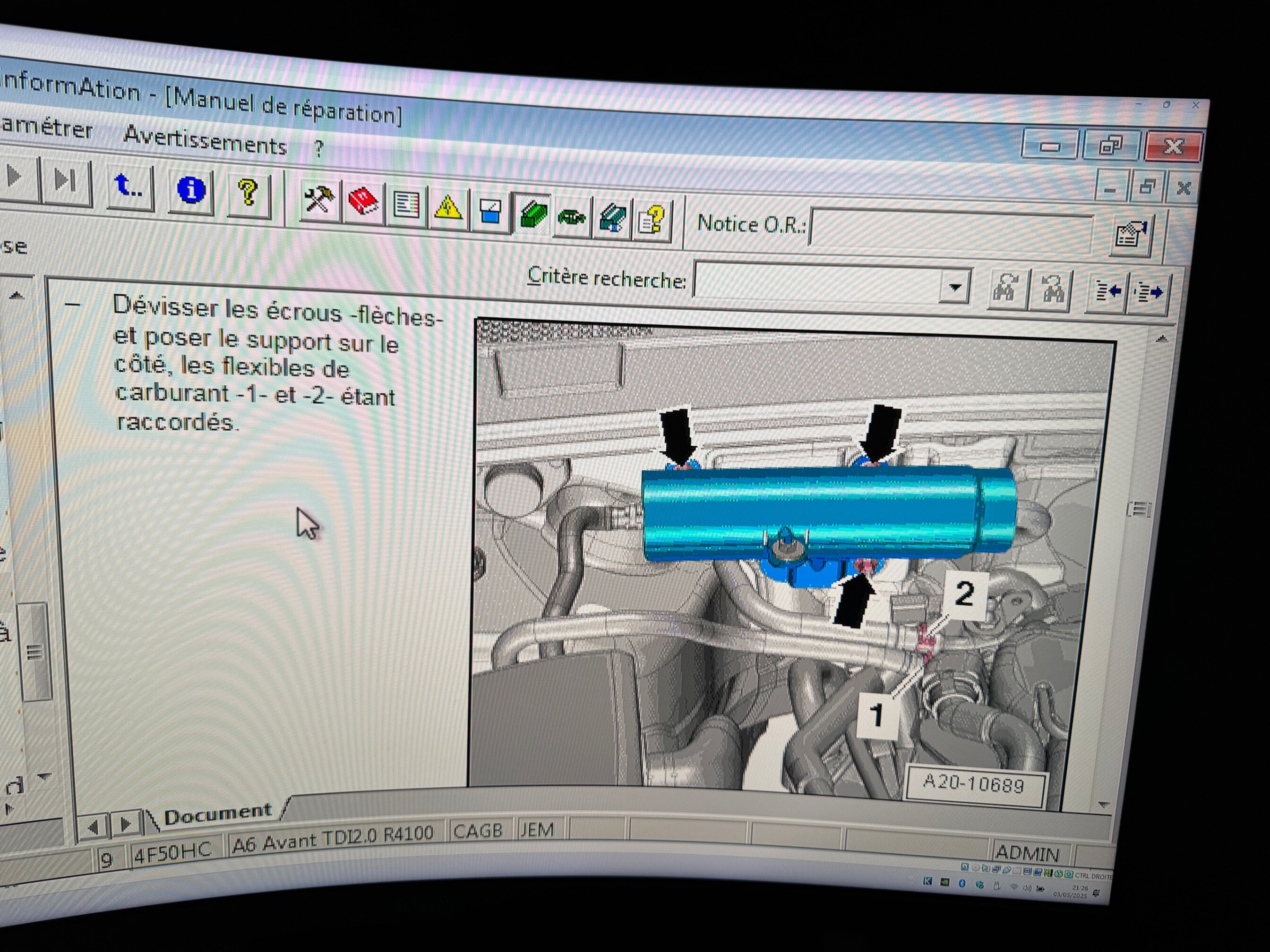The image size is (1270, 952).
Task: Click the document list page icon
Action: pos(406,205)
